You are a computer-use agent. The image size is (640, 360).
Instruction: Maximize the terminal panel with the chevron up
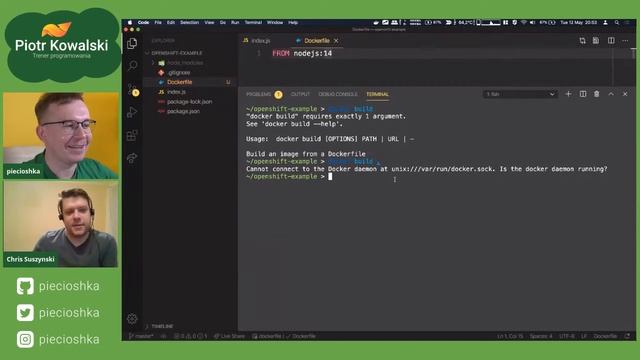[611, 94]
